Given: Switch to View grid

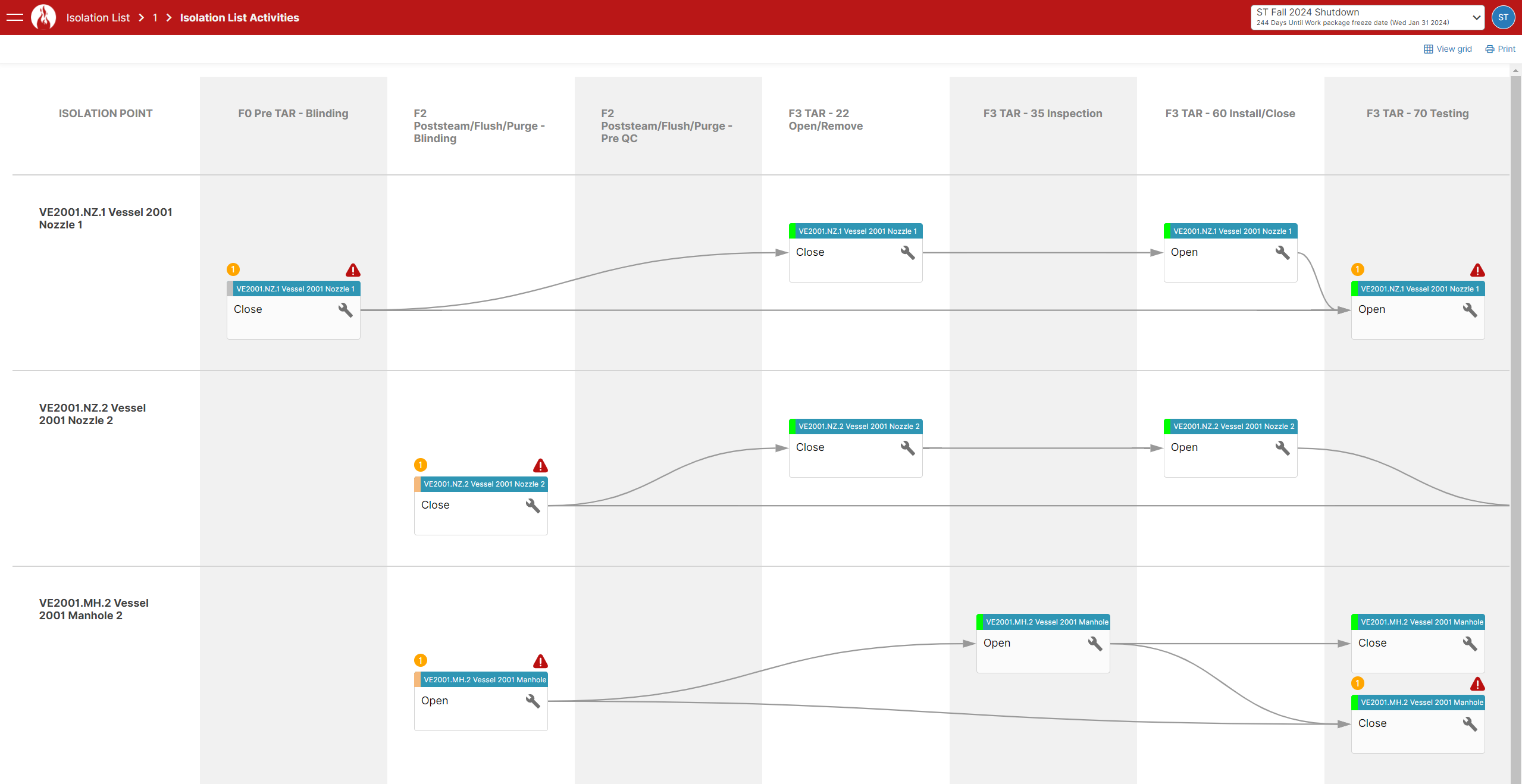Looking at the screenshot, I should point(1448,49).
